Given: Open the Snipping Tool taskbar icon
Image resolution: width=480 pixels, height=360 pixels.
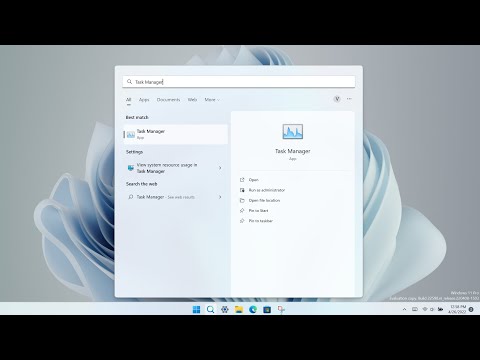Looking at the screenshot, I should tap(281, 310).
